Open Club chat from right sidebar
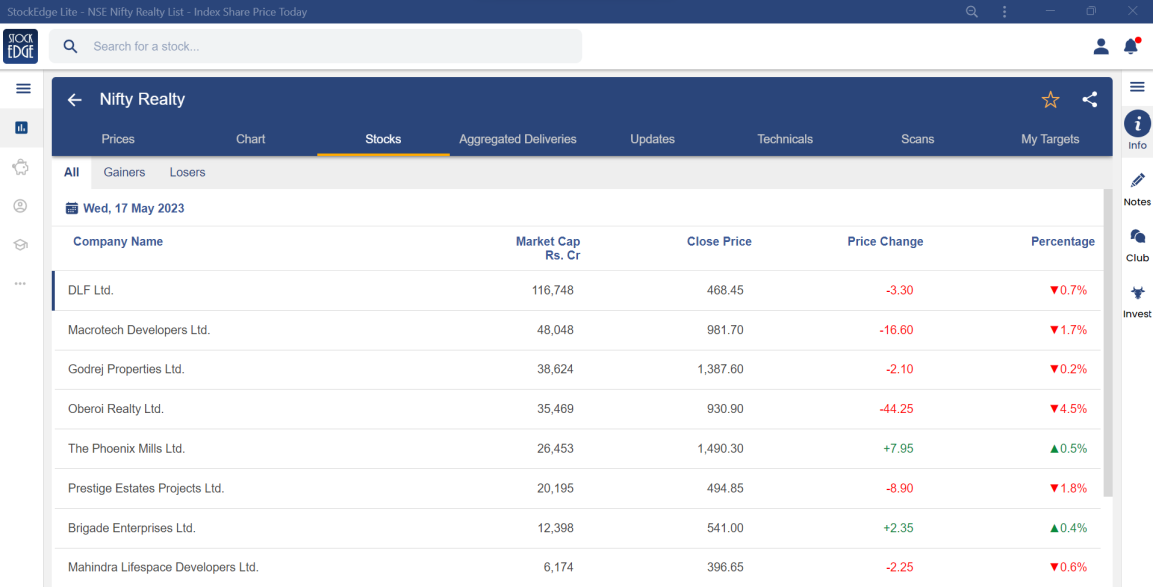 (x=1137, y=244)
